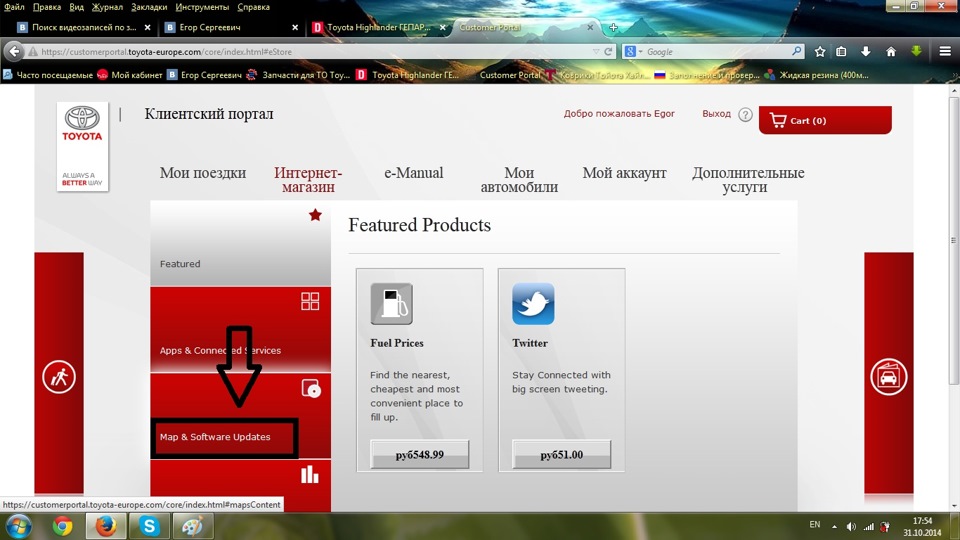
Task: Open the Инструменты menu
Action: point(202,7)
